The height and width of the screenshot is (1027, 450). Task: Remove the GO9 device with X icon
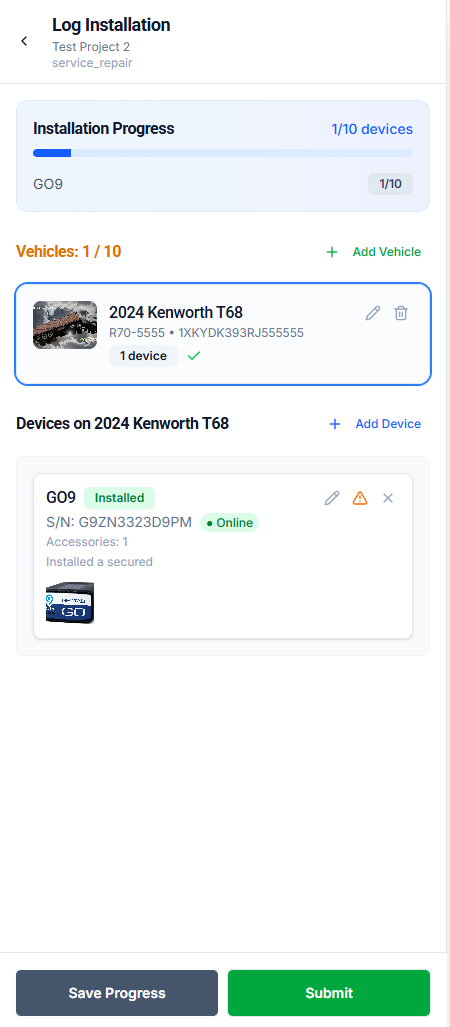point(388,498)
